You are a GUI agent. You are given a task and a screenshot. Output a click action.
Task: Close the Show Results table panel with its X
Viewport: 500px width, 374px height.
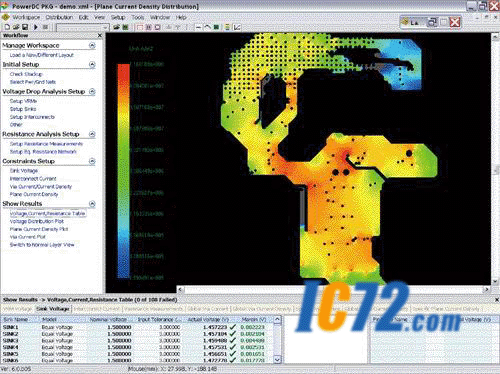497,300
